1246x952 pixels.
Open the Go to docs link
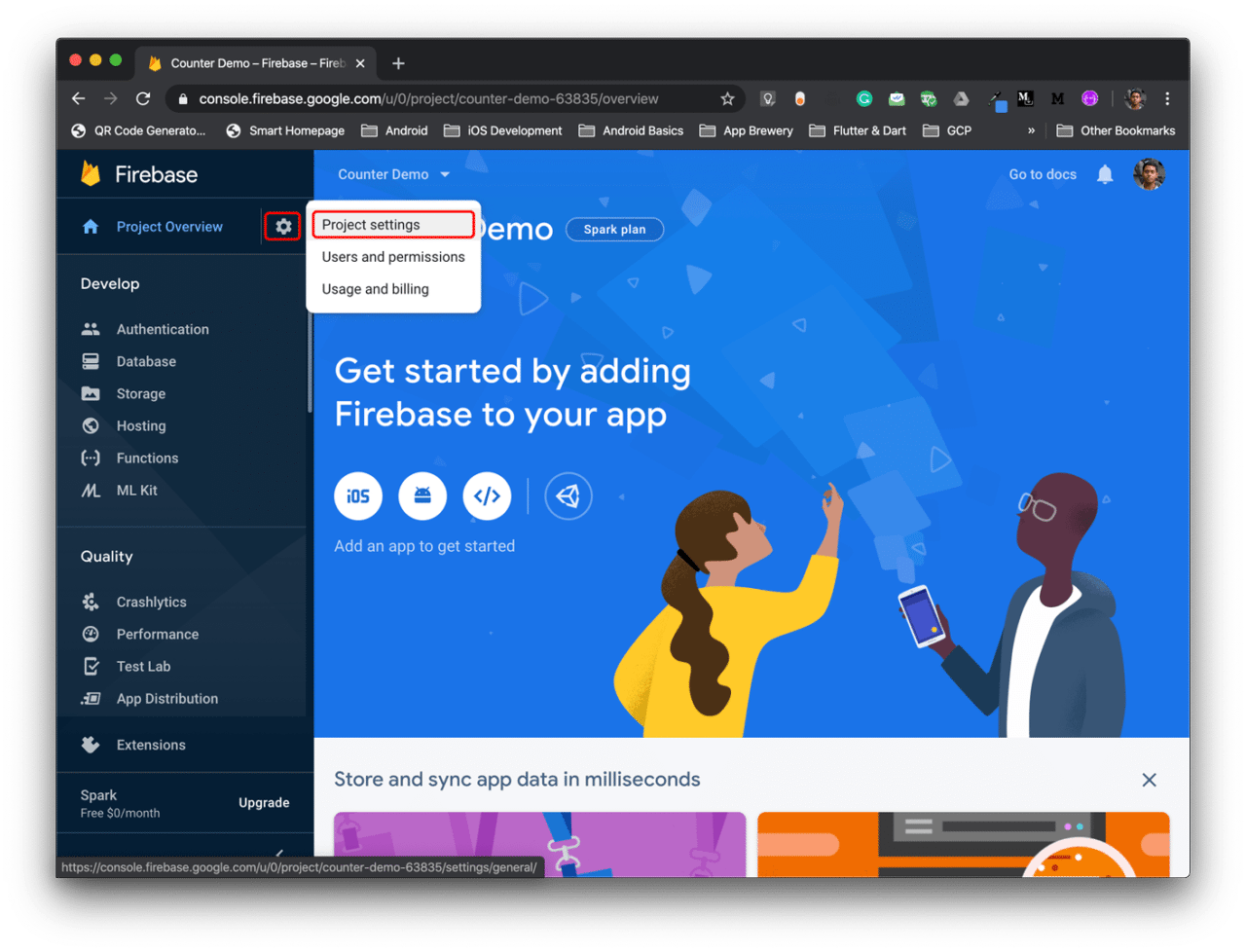pyautogui.click(x=1043, y=174)
